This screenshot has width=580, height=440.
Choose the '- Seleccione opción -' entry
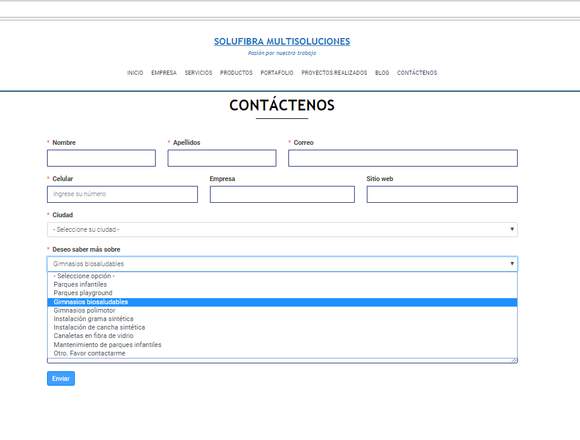coord(282,276)
